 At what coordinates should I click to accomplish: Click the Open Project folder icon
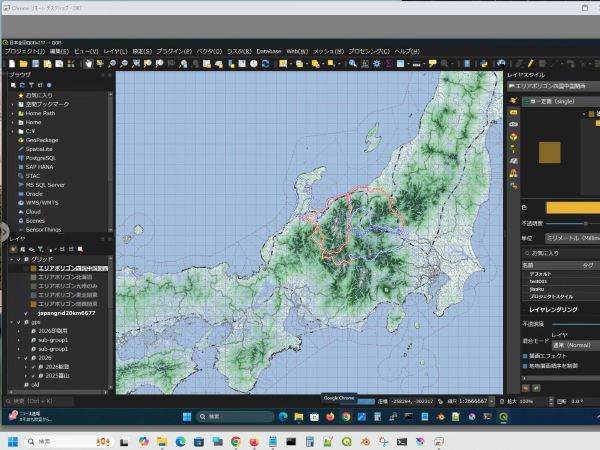[24, 64]
